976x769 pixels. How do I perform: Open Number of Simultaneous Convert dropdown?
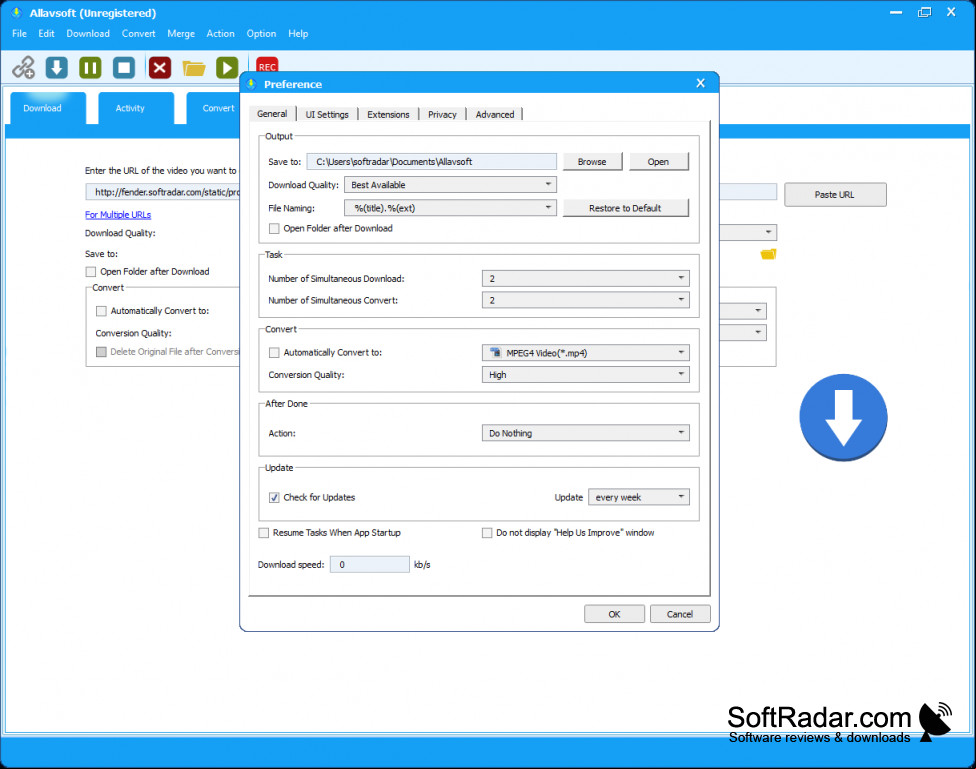586,300
